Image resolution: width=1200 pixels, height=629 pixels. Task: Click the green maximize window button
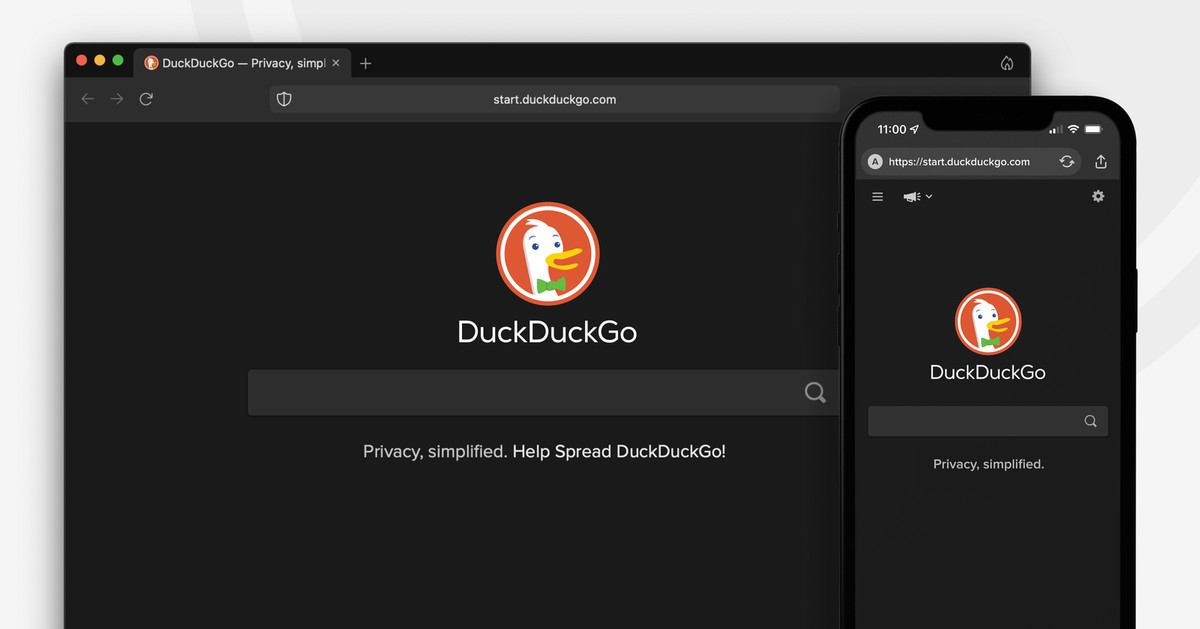pos(118,61)
